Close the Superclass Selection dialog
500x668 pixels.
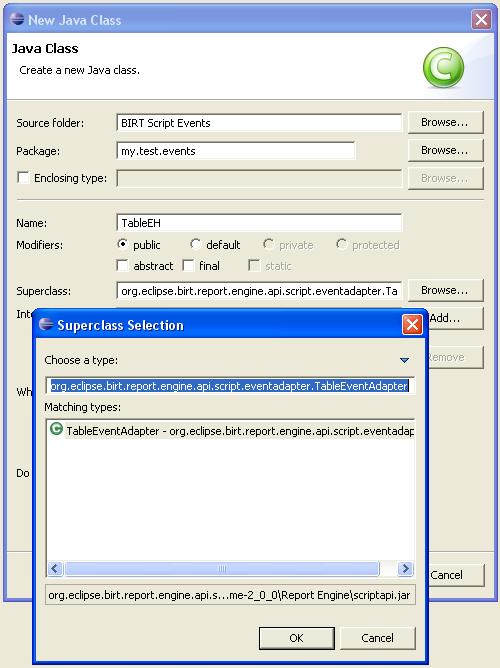[x=412, y=325]
